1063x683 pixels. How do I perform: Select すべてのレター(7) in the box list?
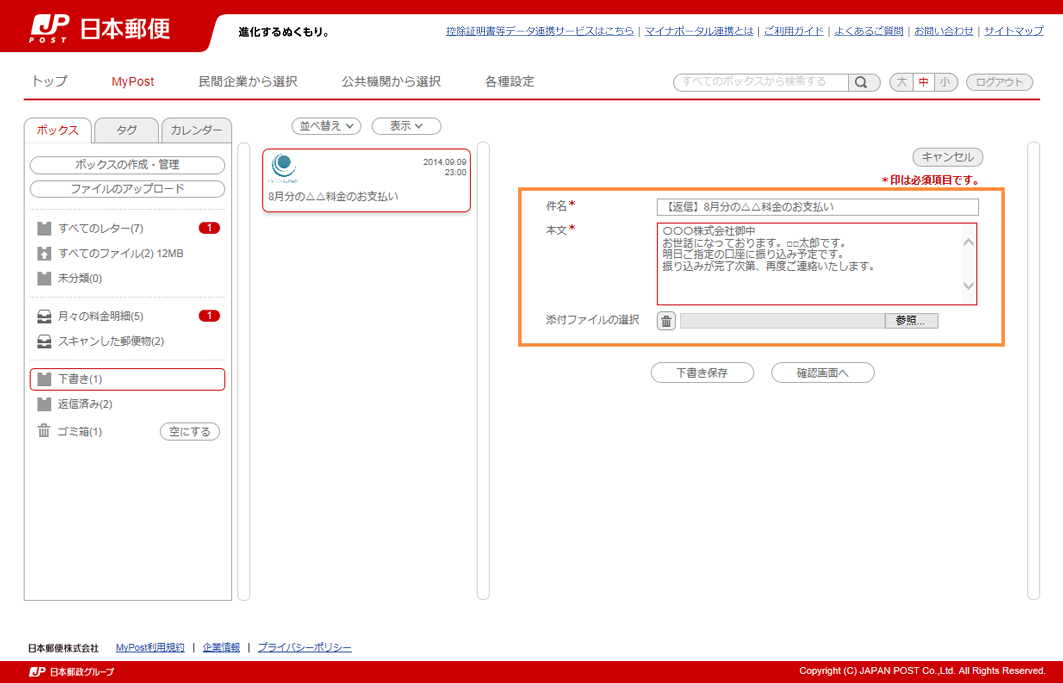127,229
